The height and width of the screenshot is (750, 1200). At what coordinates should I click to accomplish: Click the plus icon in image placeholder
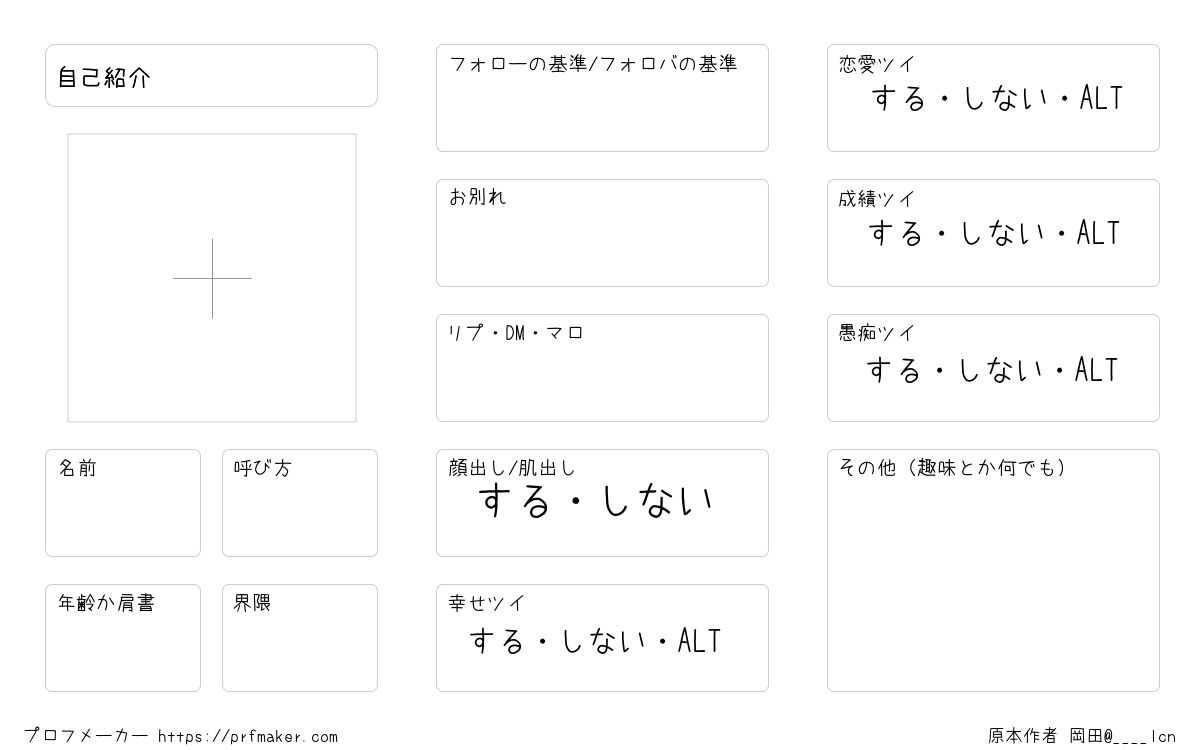point(212,278)
